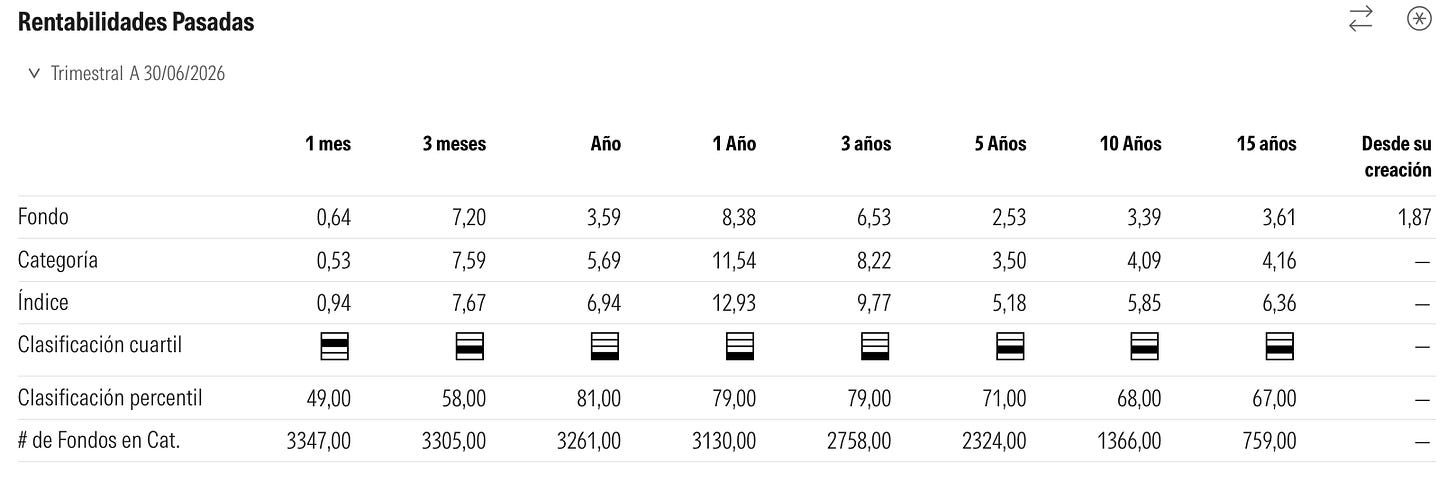Select the 1 mes column header
1456x481 pixels.
[x=328, y=144]
